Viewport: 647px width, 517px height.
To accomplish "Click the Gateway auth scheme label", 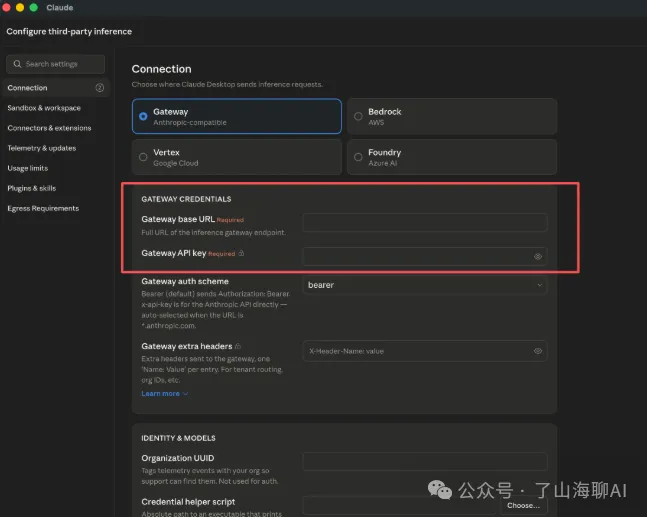I will click(x=185, y=281).
